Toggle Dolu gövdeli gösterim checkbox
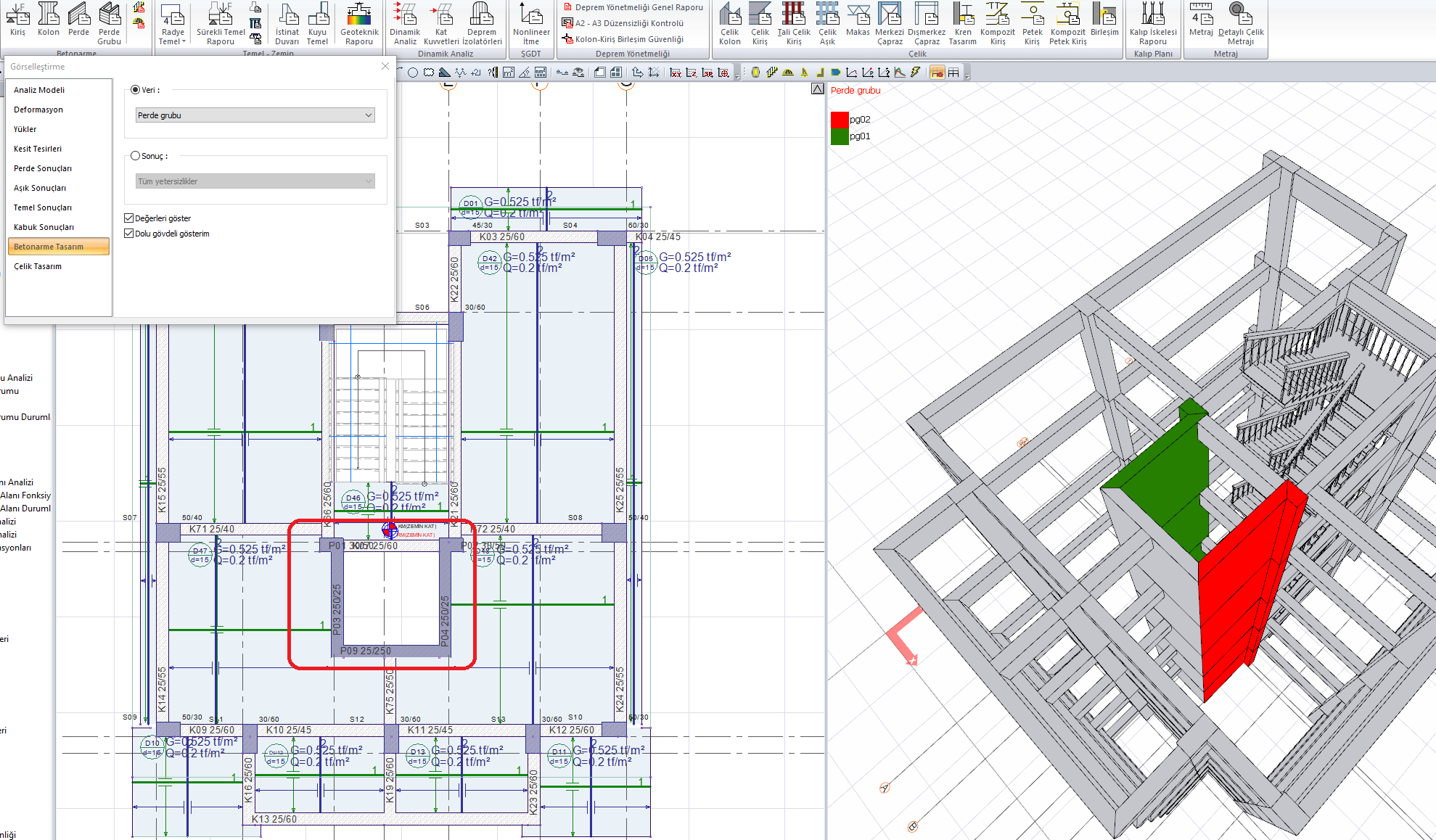Screen dimensions: 1436x840 [128, 233]
